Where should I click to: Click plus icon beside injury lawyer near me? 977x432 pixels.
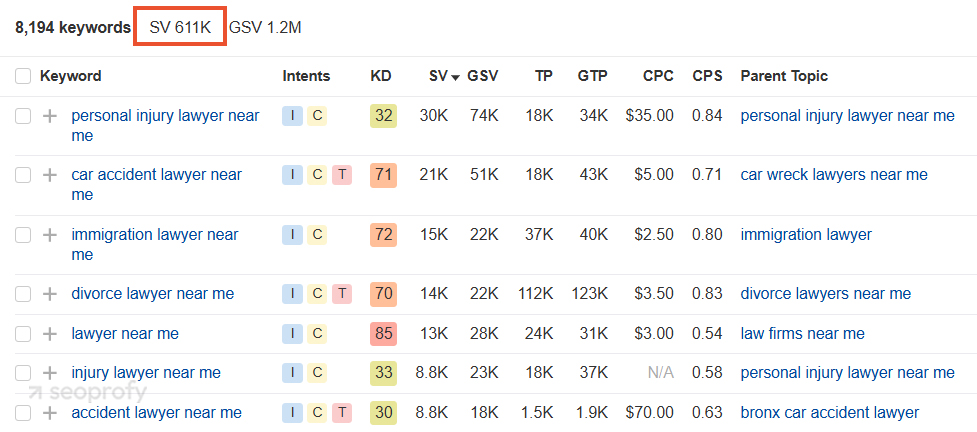(x=50, y=373)
